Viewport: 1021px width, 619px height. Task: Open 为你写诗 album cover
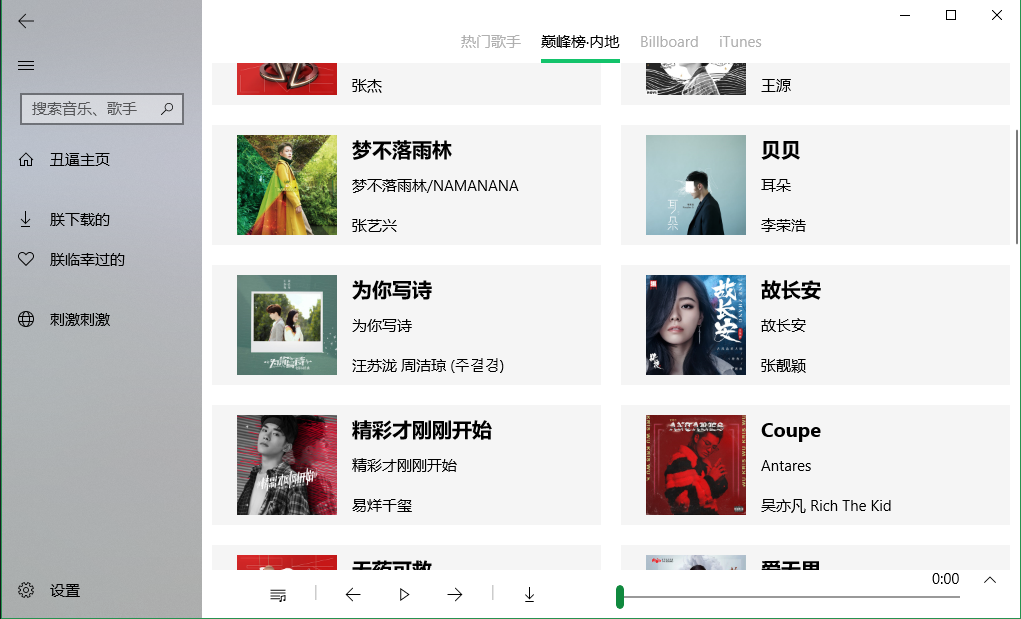coord(287,325)
